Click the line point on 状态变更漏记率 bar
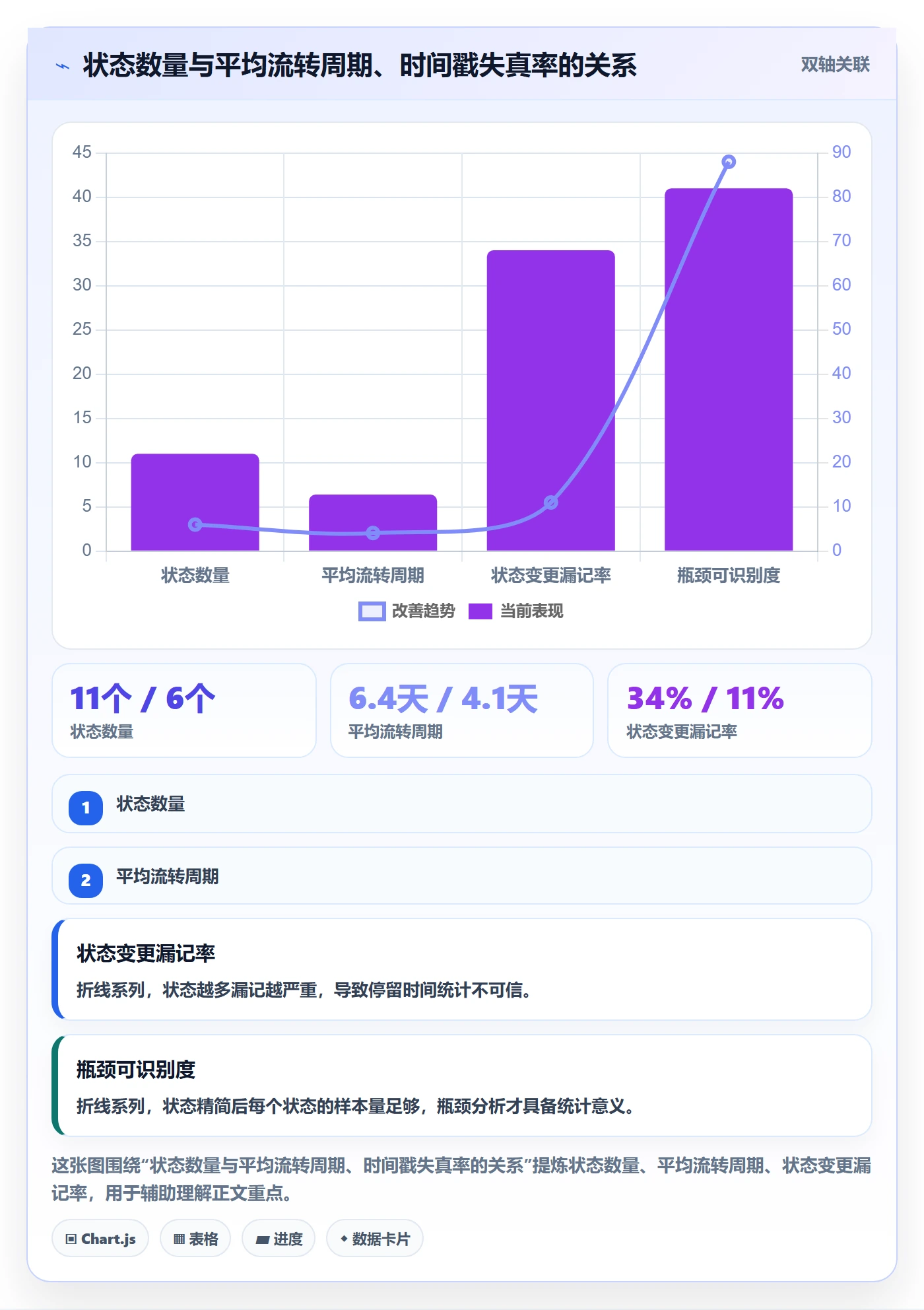924x1310 pixels. tap(551, 503)
